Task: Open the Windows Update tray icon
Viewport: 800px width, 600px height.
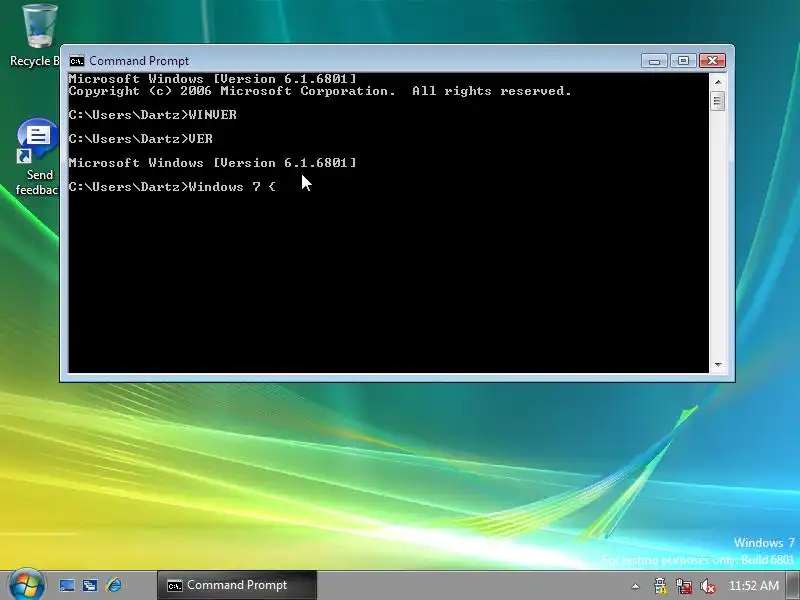Action: pos(660,586)
